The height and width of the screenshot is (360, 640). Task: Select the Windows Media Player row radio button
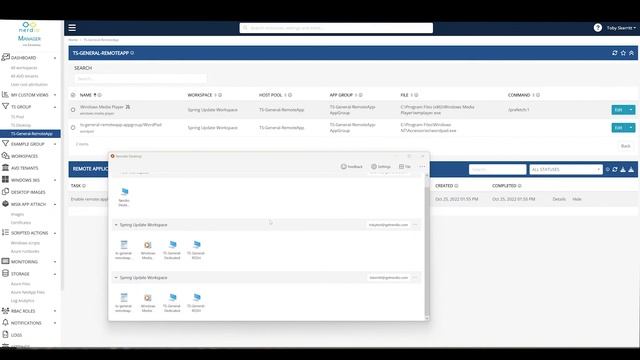click(73, 110)
